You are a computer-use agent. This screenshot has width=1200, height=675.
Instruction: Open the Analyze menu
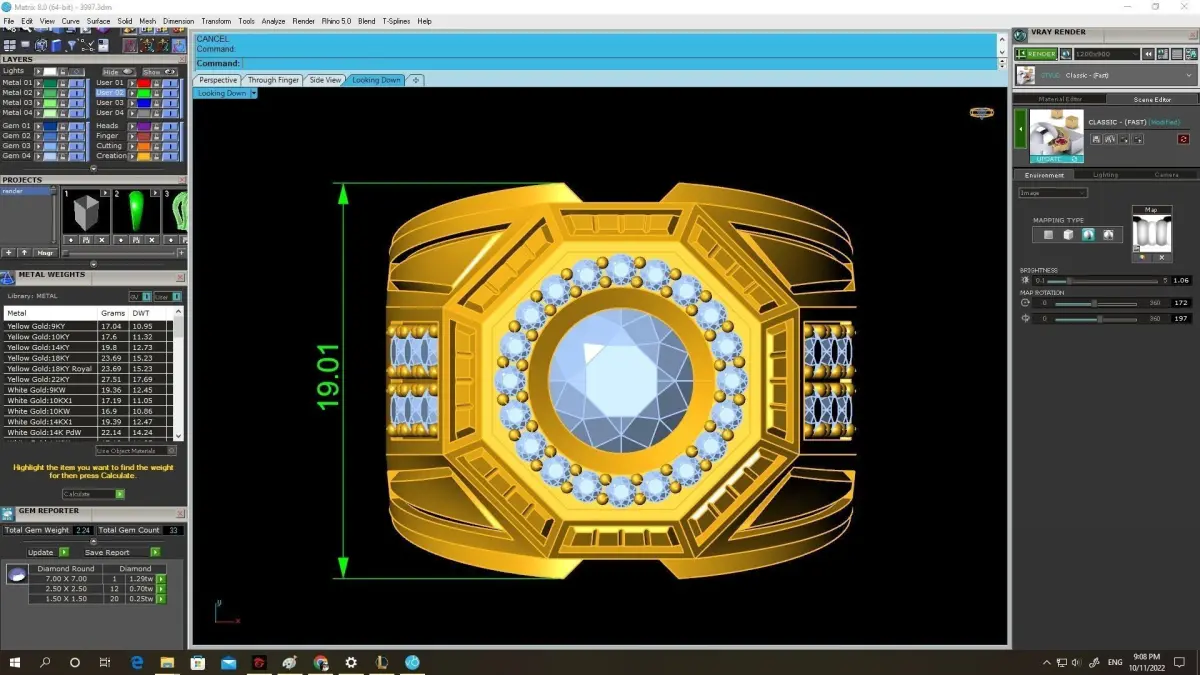(x=273, y=21)
